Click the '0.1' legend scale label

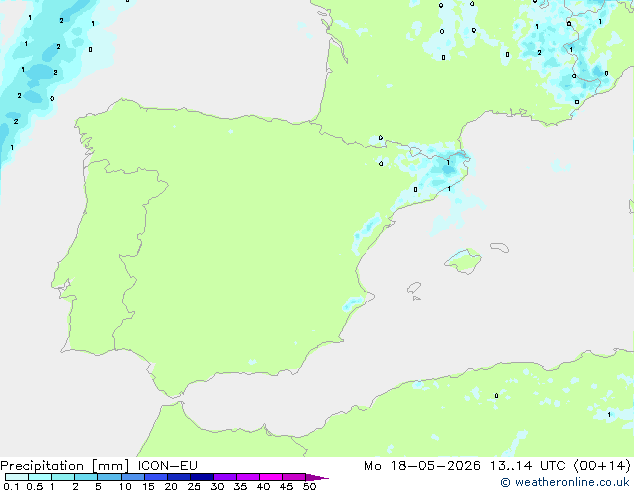pos(11,486)
